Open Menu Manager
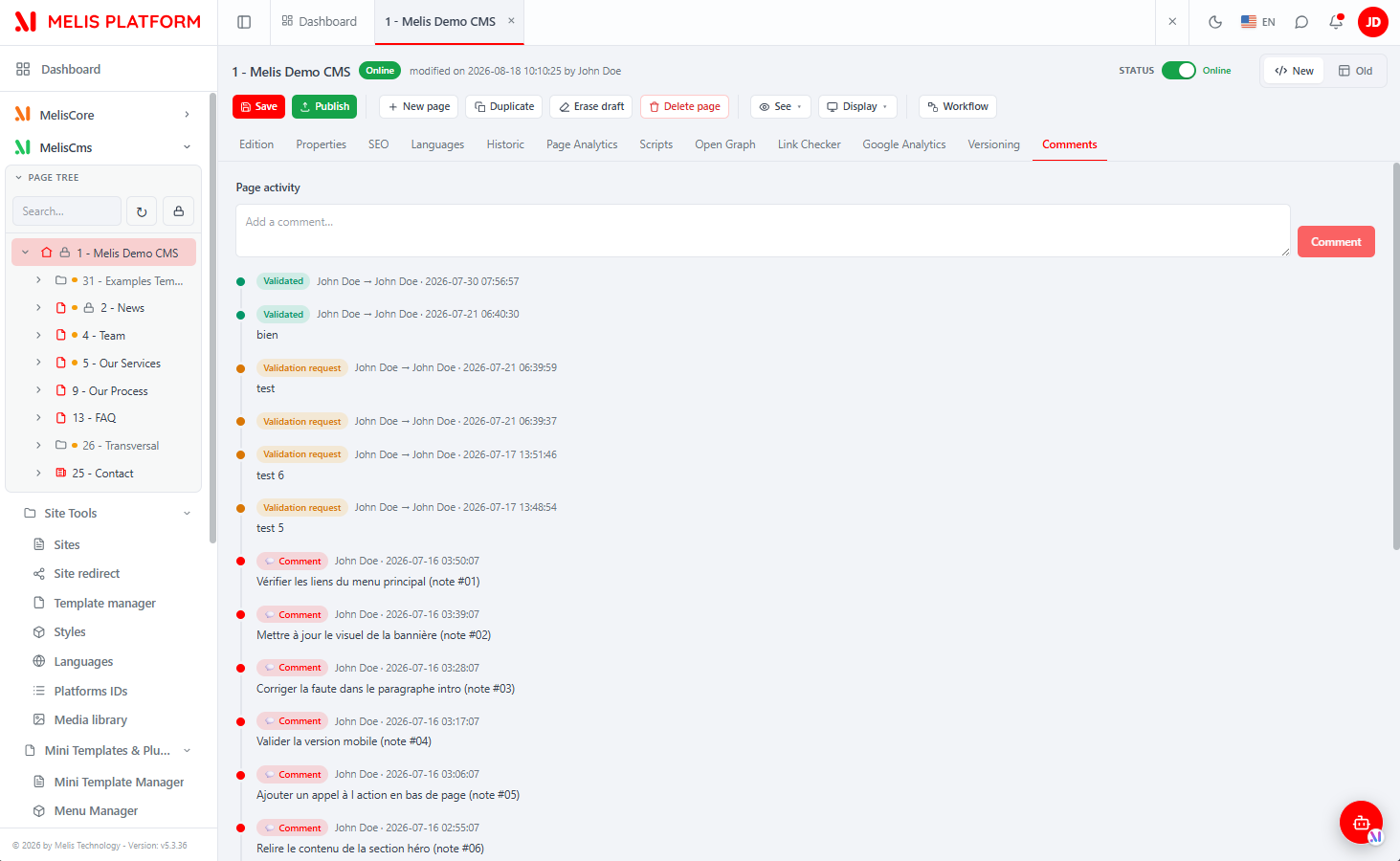 click(x=96, y=811)
